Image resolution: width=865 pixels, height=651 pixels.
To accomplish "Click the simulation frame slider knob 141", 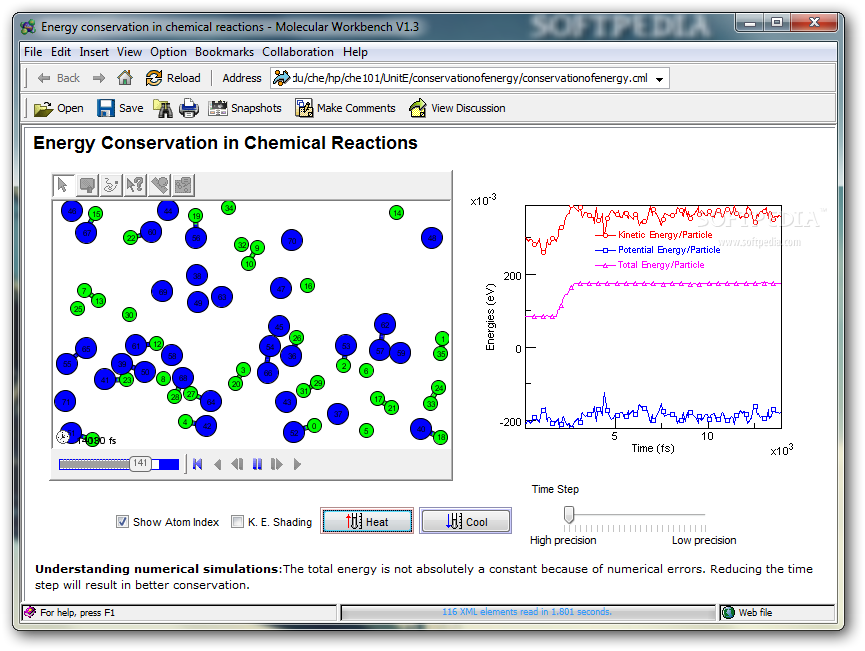I will coord(141,463).
